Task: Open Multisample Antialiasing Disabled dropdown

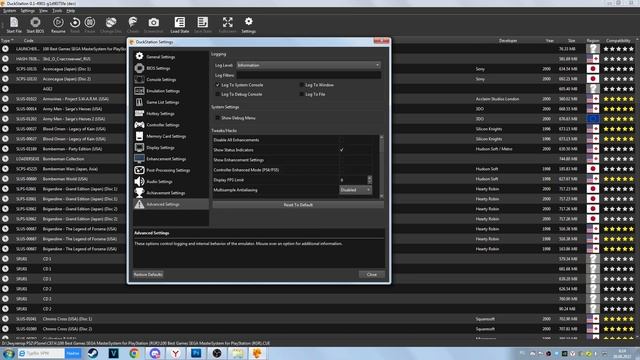Action: pos(355,190)
